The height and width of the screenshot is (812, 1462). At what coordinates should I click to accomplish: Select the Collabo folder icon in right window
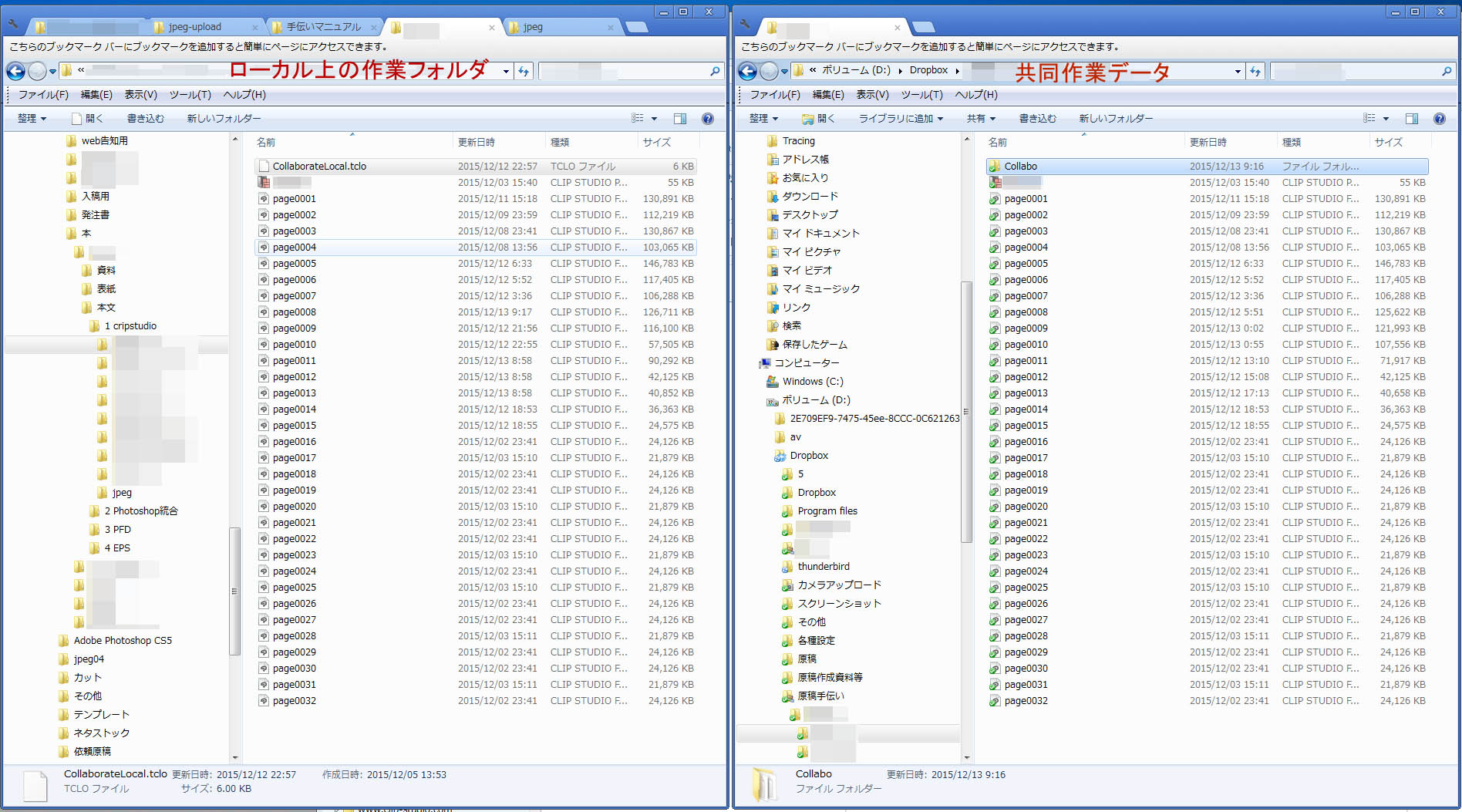click(x=995, y=167)
